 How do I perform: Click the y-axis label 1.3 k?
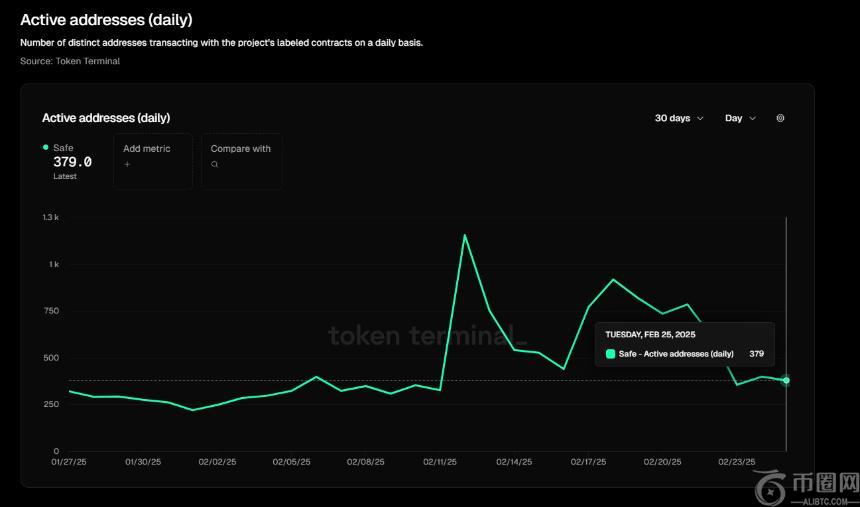point(51,217)
